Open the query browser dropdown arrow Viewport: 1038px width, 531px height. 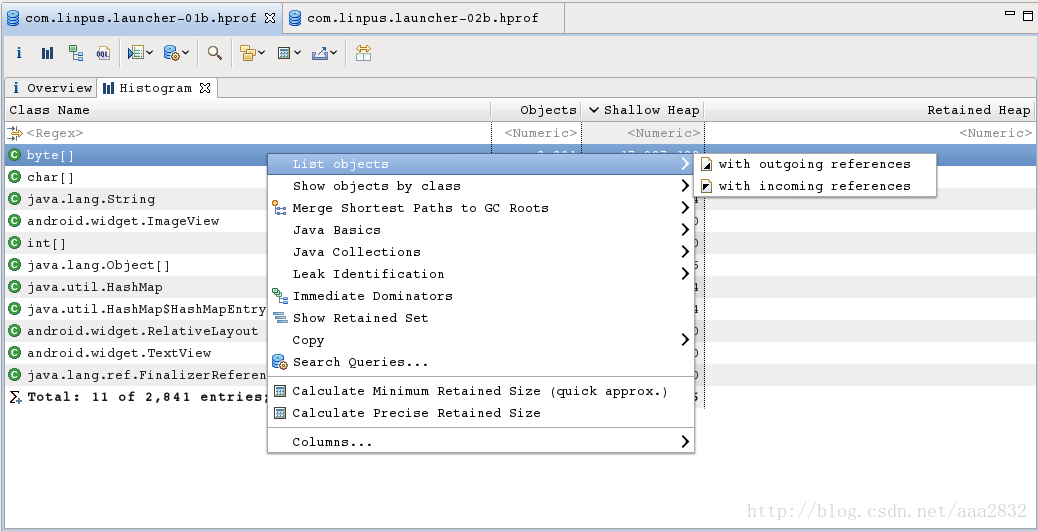click(185, 53)
